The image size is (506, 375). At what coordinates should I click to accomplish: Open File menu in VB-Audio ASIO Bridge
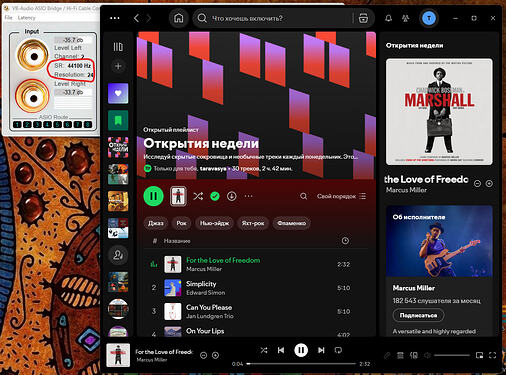[x=8, y=18]
